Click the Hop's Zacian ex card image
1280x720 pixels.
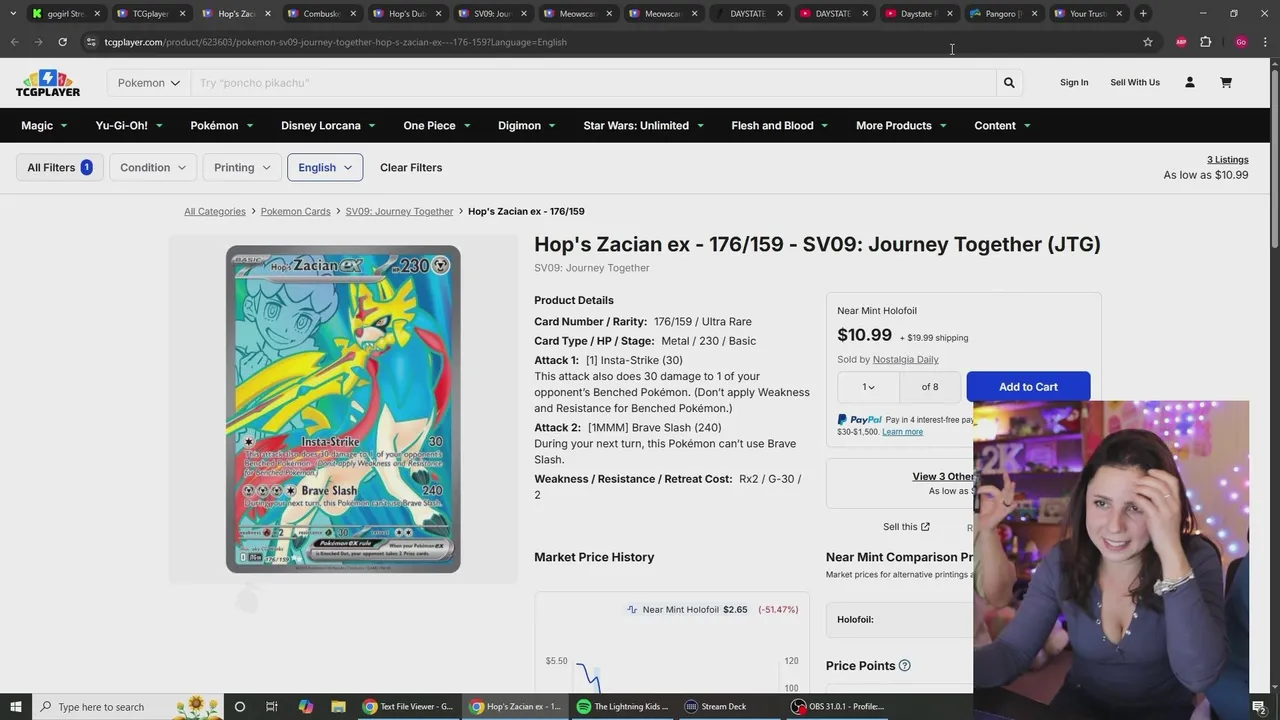343,410
